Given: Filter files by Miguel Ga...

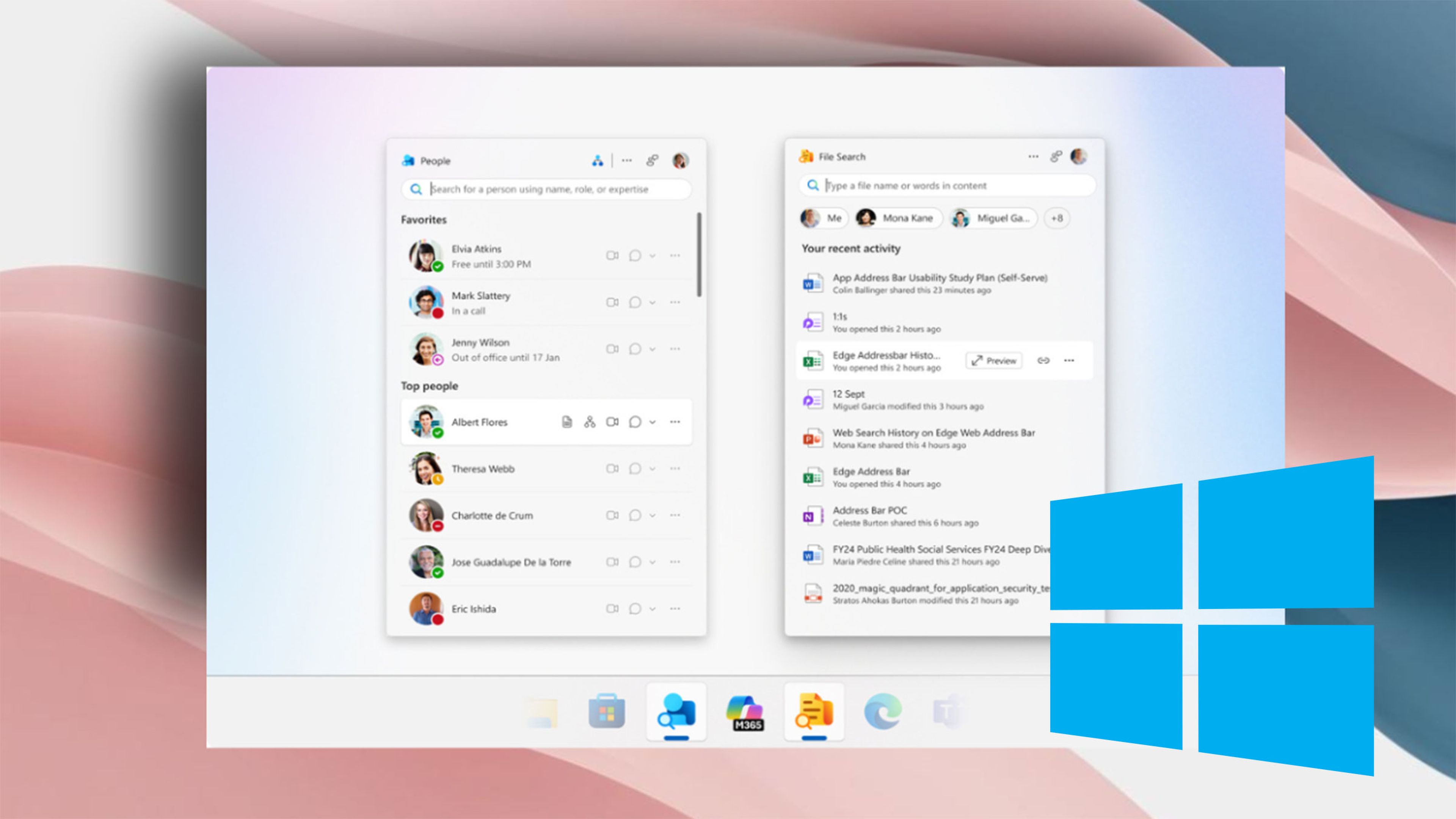Looking at the screenshot, I should tap(993, 218).
